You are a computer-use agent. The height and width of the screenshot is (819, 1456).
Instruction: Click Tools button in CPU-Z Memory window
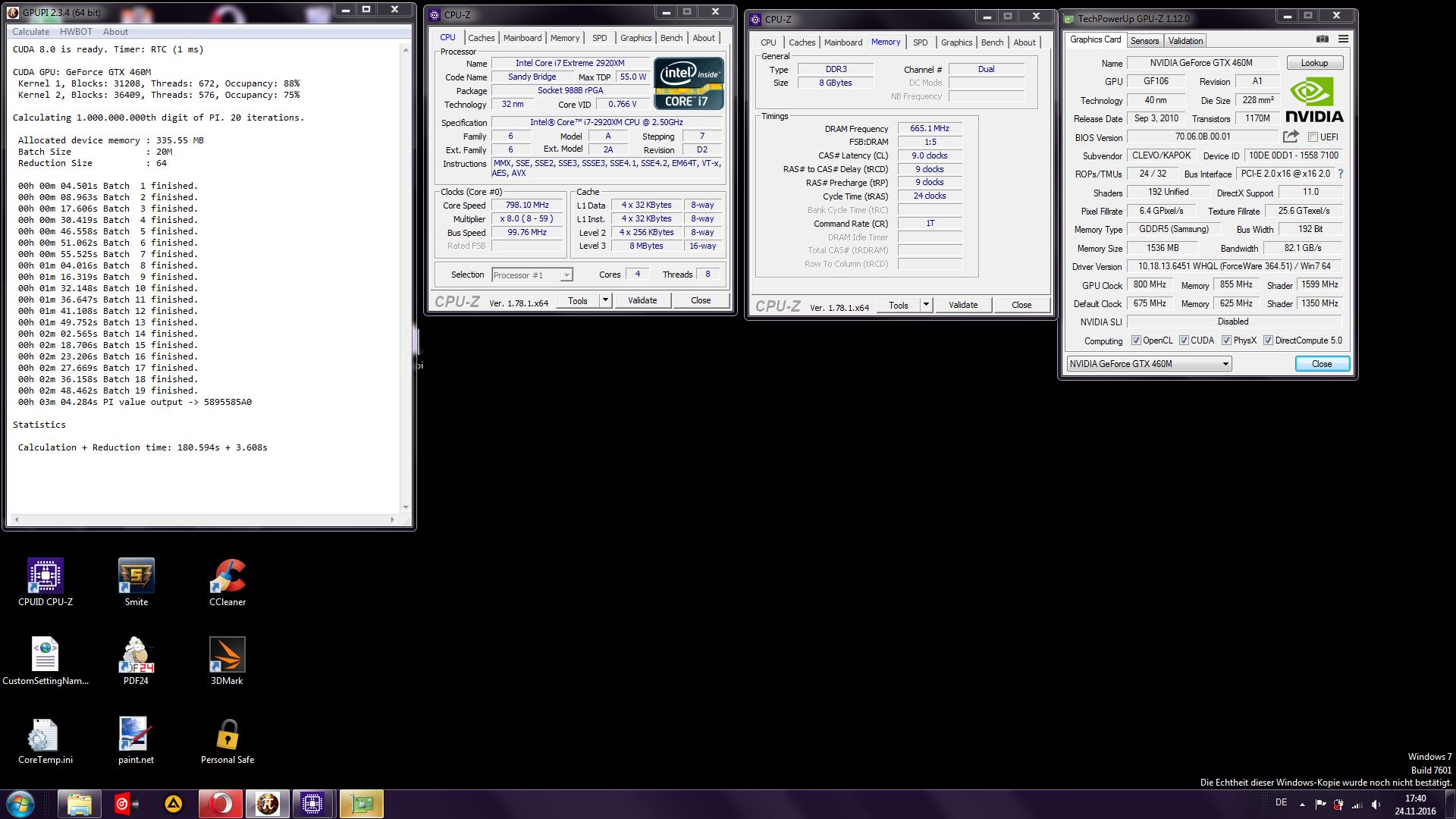(x=899, y=305)
